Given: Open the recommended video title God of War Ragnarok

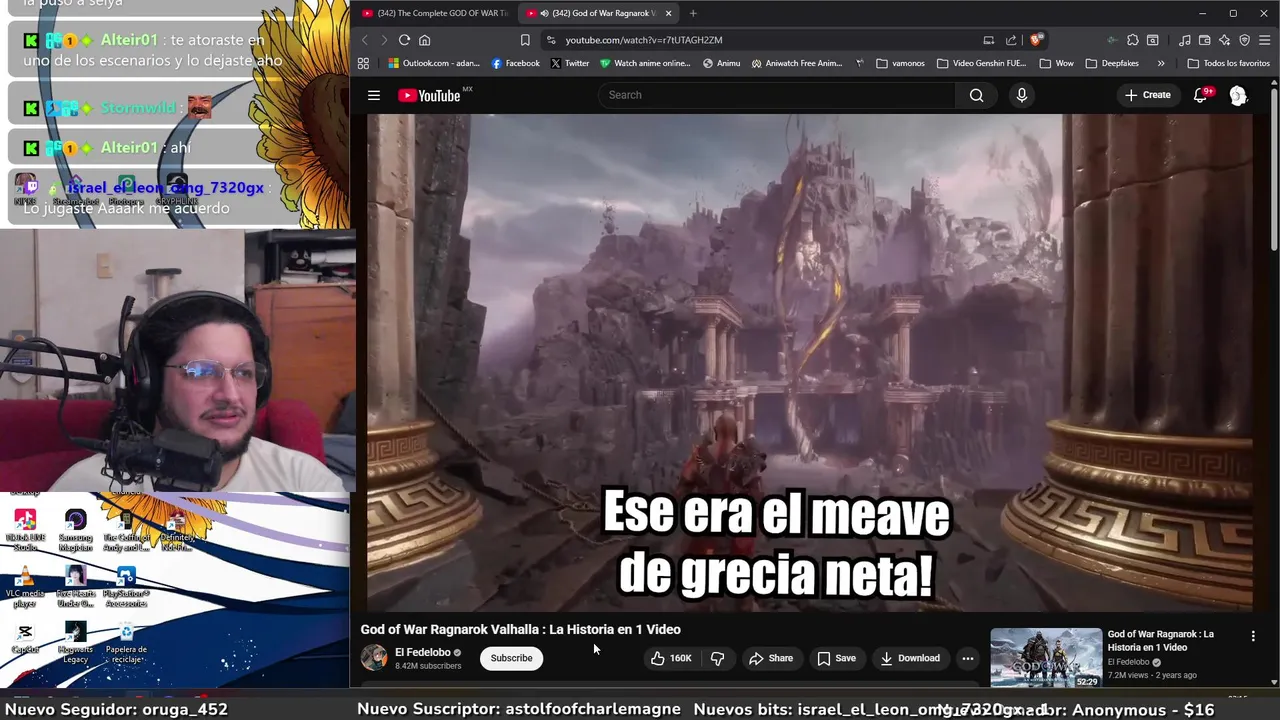Looking at the screenshot, I should point(1160,640).
